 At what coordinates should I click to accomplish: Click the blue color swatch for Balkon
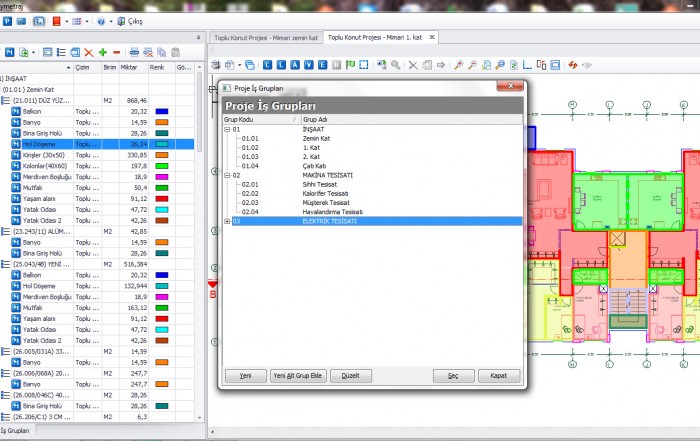coord(162,111)
